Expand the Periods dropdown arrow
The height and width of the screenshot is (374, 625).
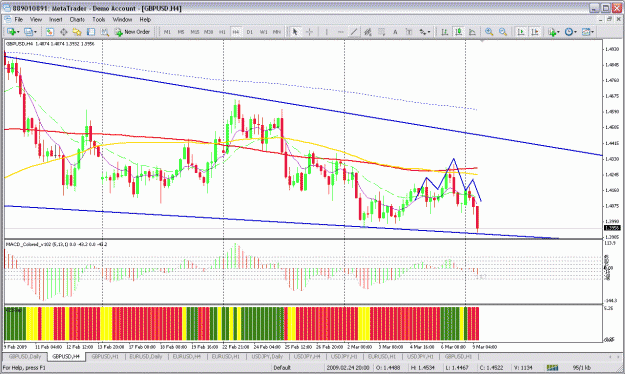(x=576, y=32)
